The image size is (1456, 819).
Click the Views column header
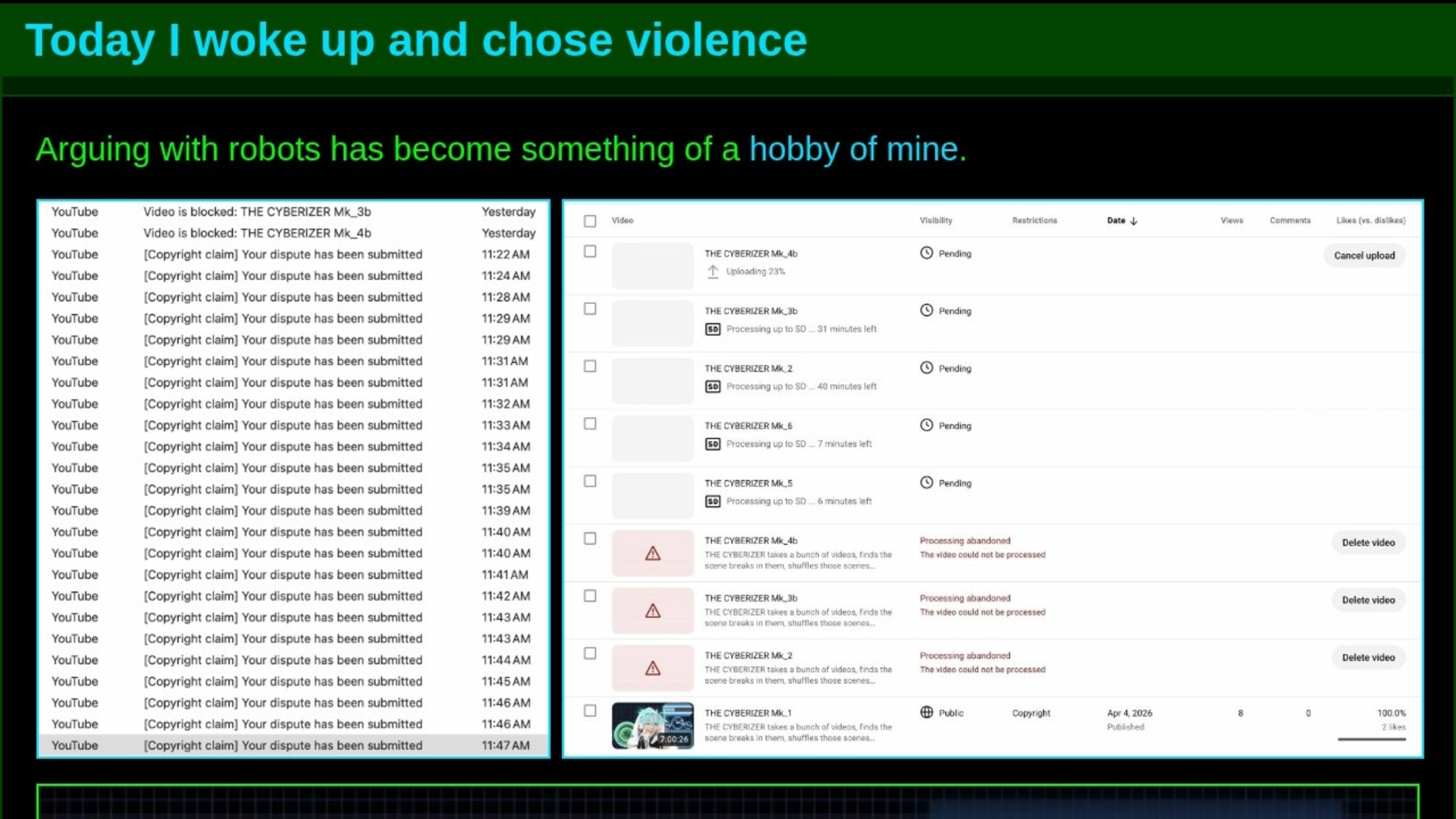point(1232,221)
